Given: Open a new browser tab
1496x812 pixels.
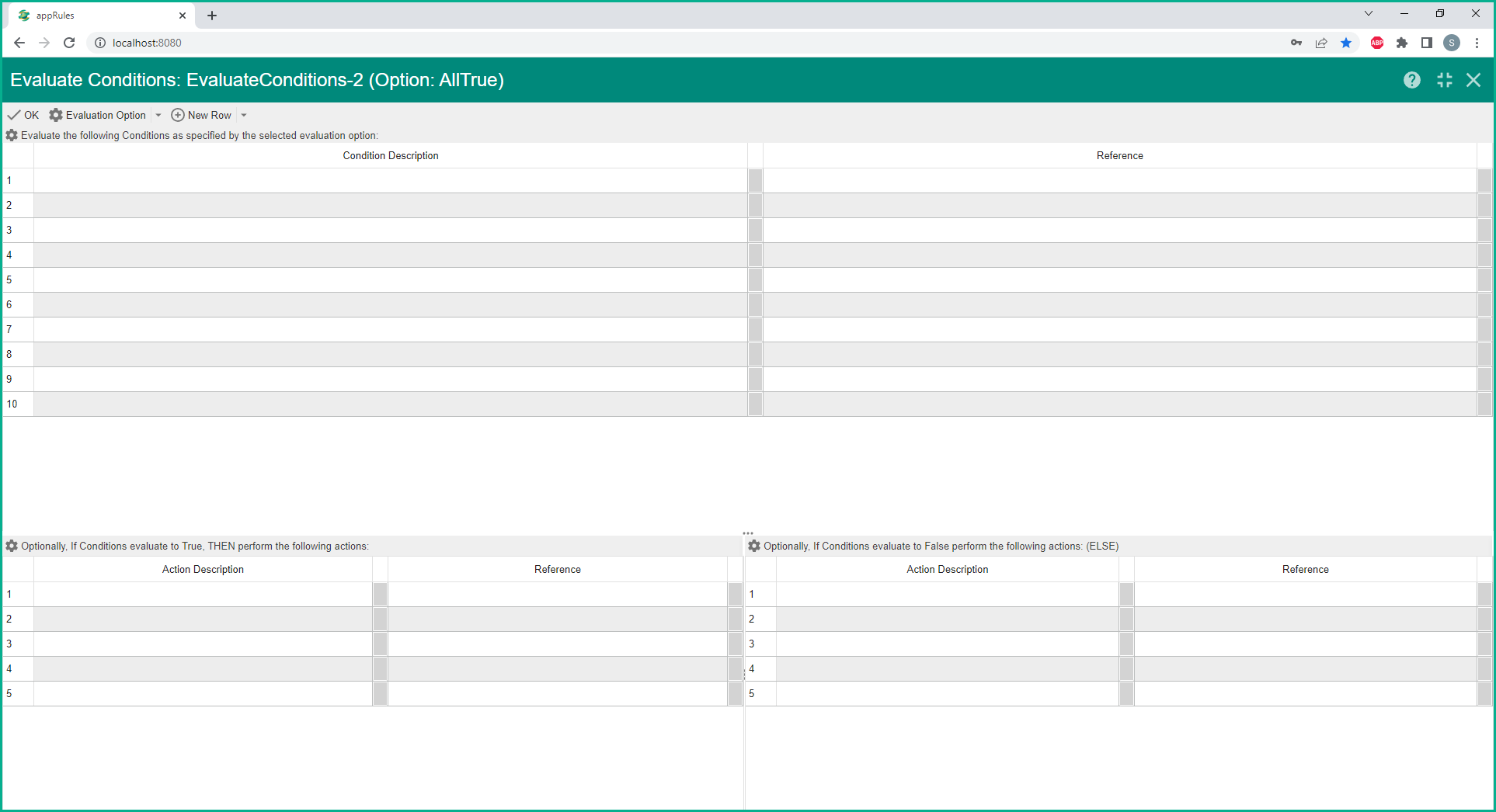Looking at the screenshot, I should tap(212, 16).
